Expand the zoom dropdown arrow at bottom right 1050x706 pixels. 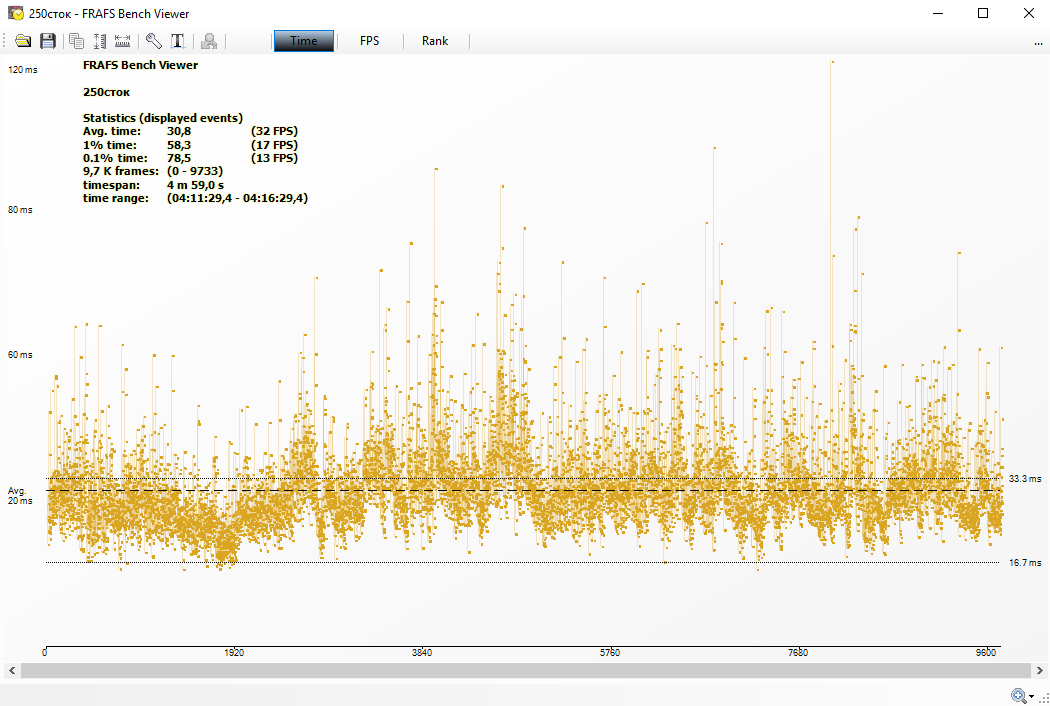1032,697
